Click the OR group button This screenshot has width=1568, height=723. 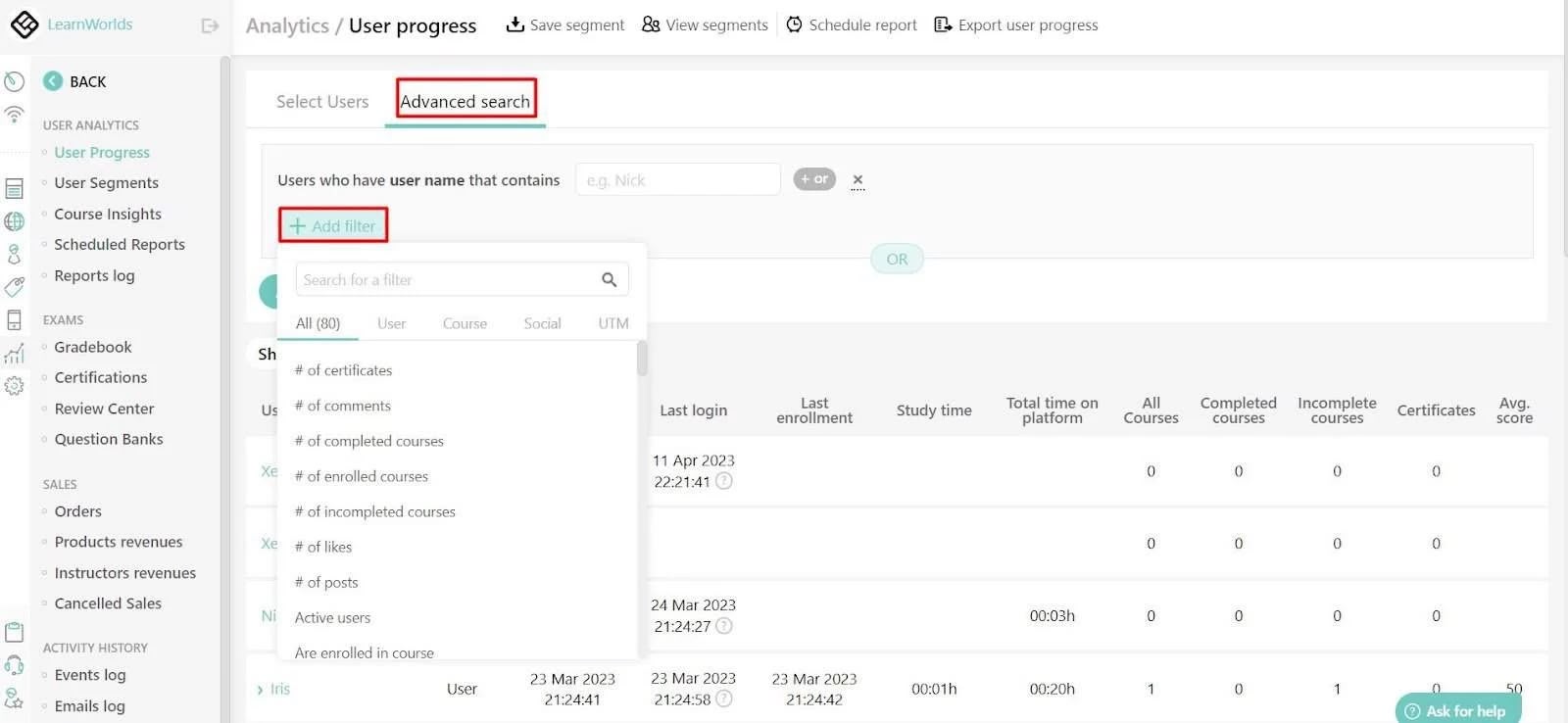coord(897,259)
